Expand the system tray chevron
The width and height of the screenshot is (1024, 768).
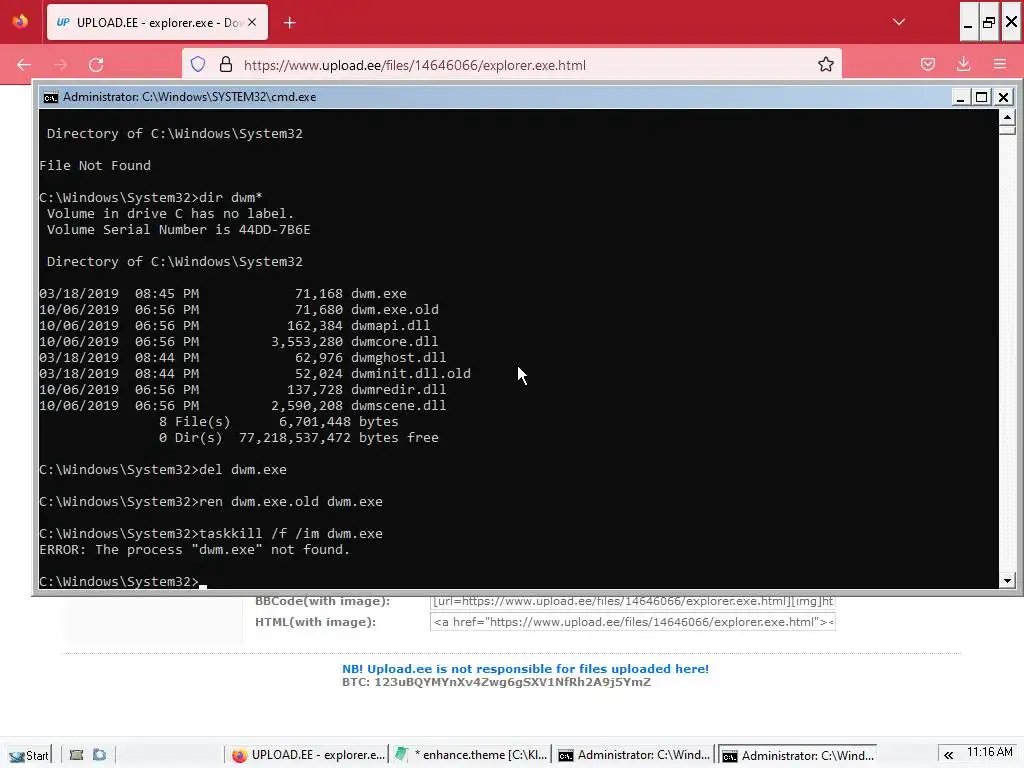948,755
